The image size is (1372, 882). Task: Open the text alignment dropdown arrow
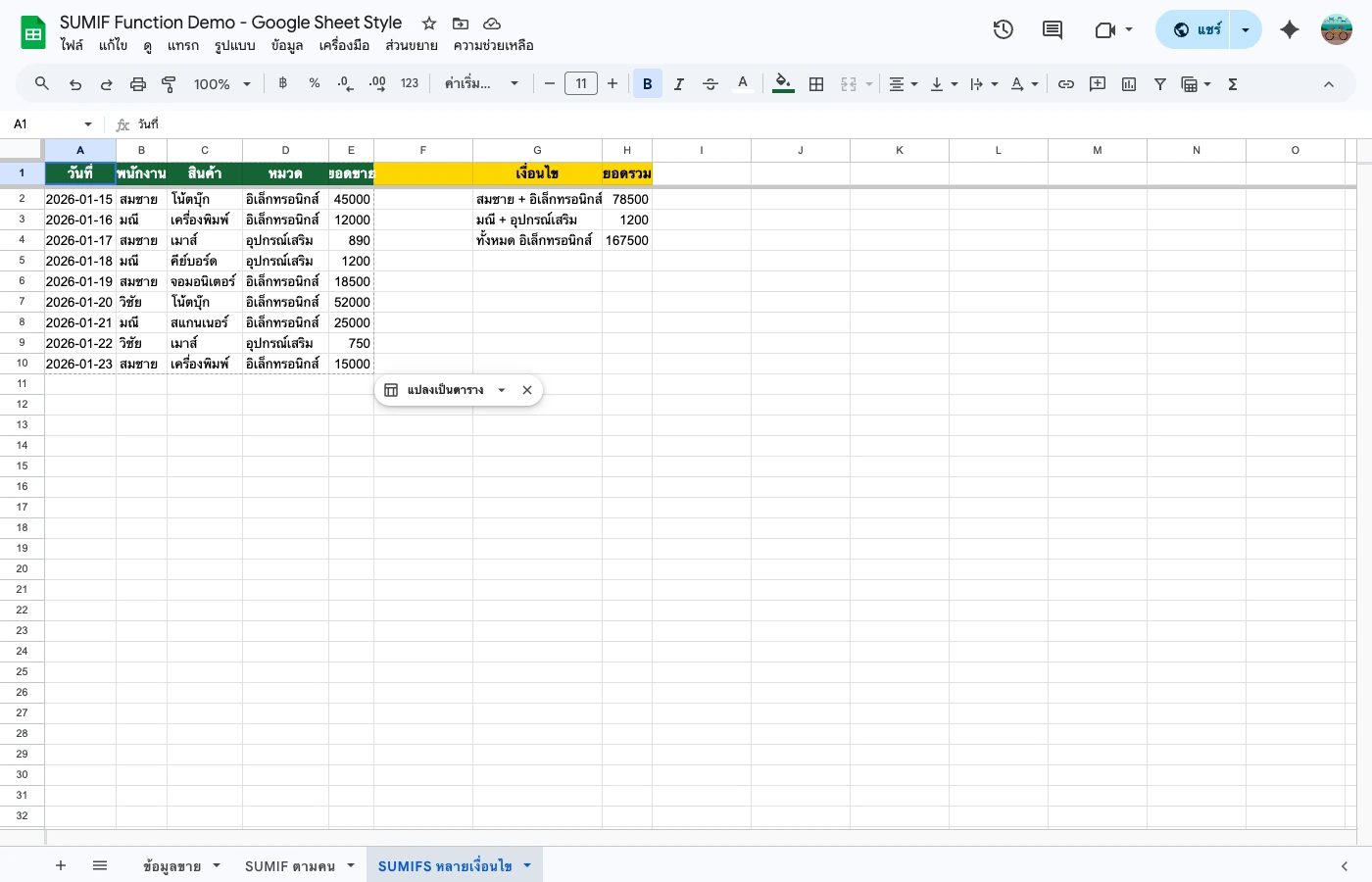click(912, 83)
